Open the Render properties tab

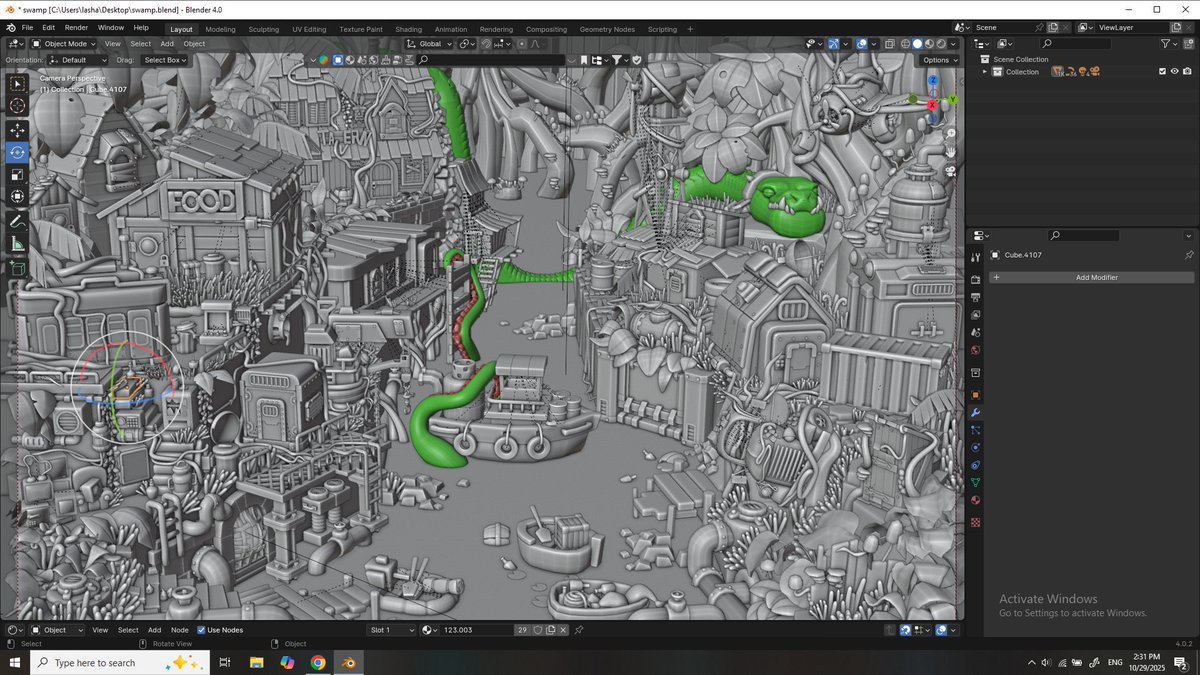pos(976,280)
